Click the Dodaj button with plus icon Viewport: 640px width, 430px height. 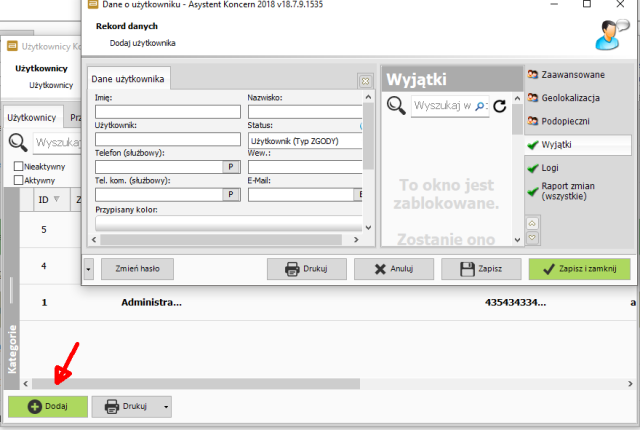tap(48, 406)
